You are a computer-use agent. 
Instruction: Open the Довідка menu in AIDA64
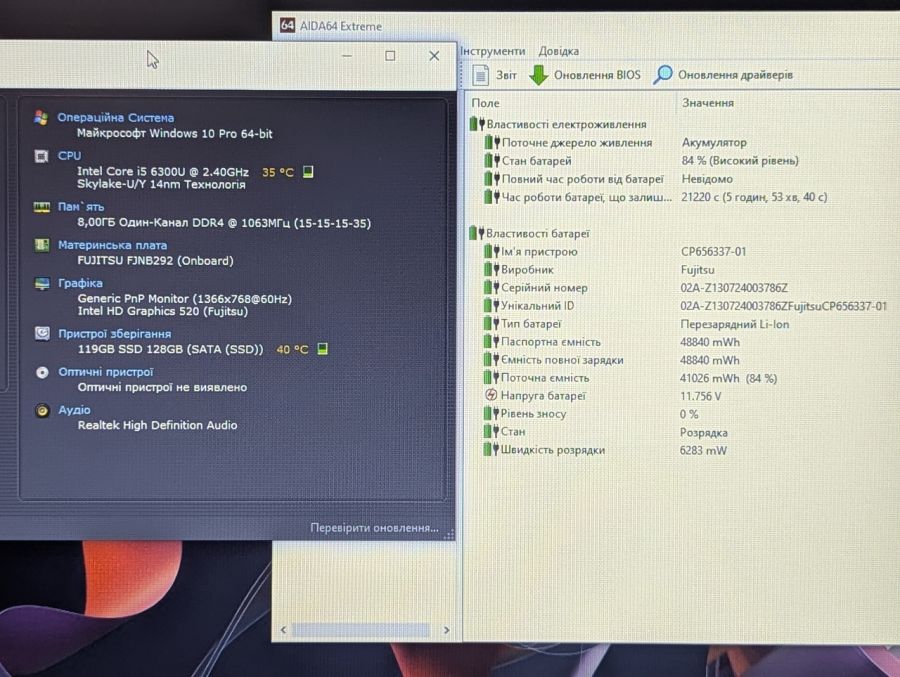tap(558, 51)
